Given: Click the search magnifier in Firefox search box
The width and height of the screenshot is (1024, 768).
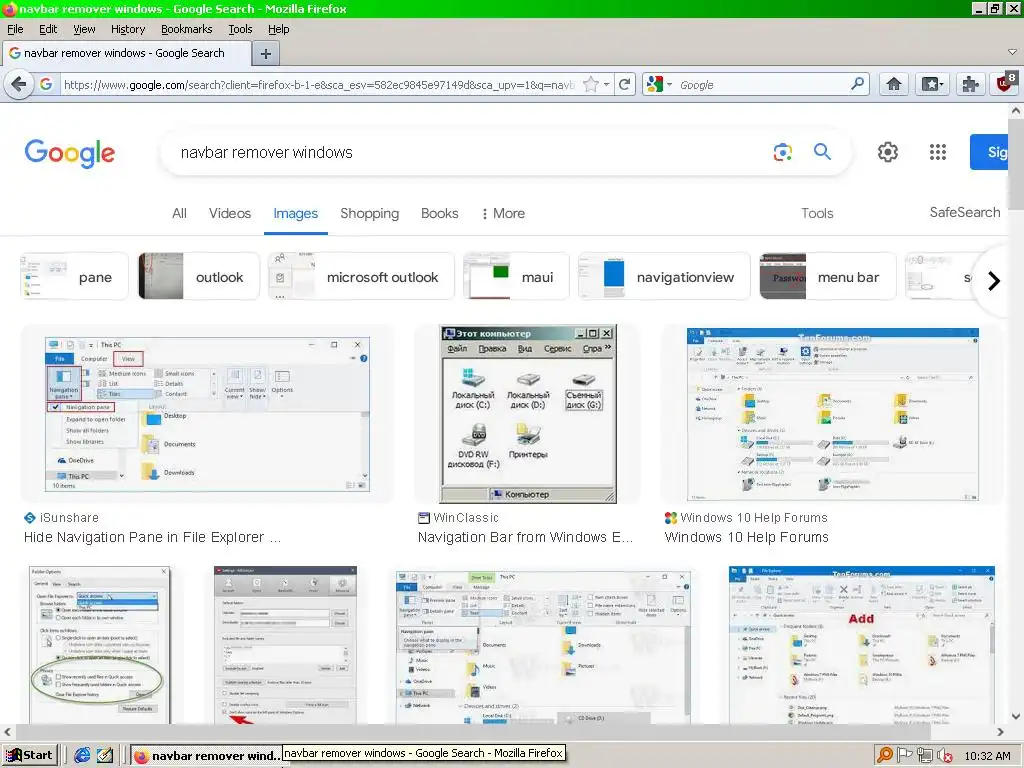Looking at the screenshot, I should [857, 84].
